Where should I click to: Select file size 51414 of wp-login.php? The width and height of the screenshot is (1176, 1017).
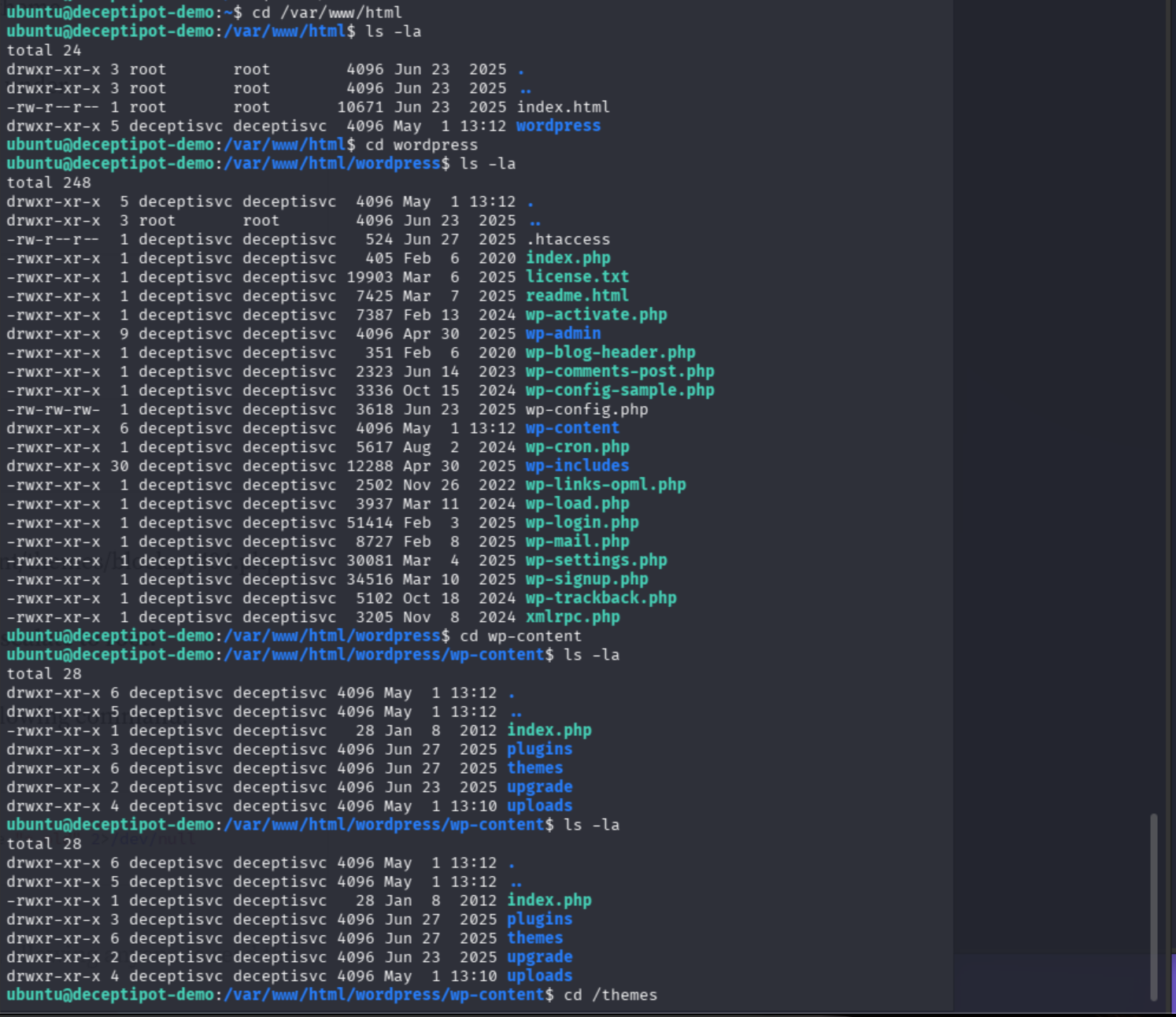[370, 523]
